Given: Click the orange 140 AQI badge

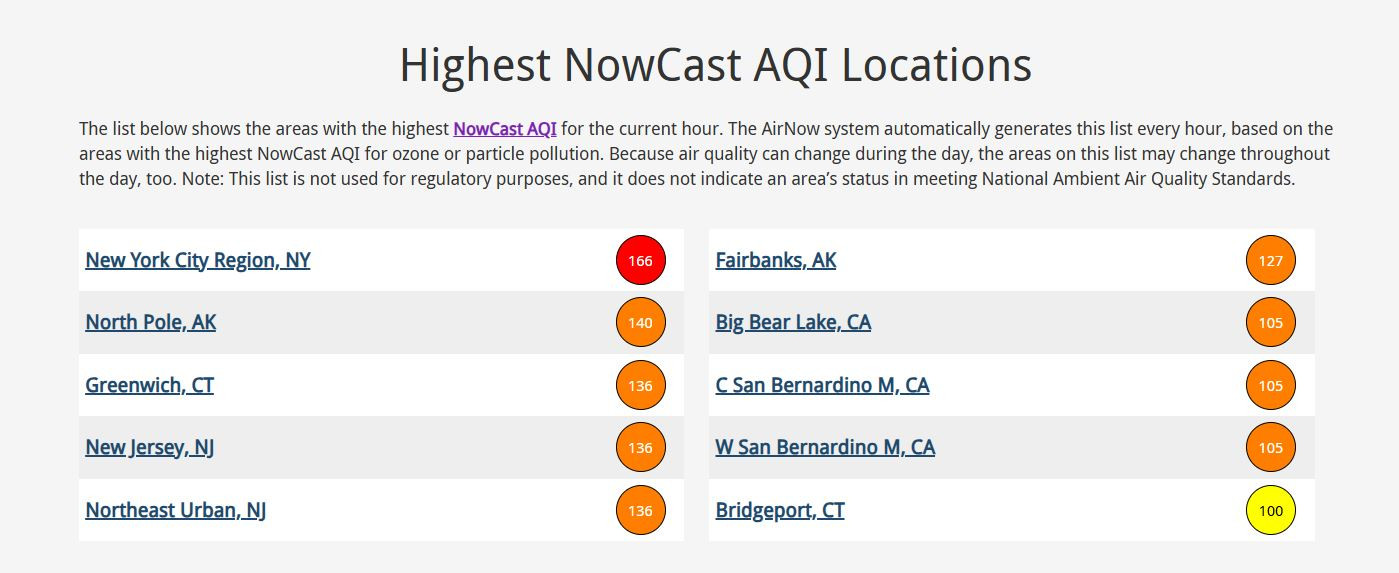Looking at the screenshot, I should pyautogui.click(x=640, y=323).
